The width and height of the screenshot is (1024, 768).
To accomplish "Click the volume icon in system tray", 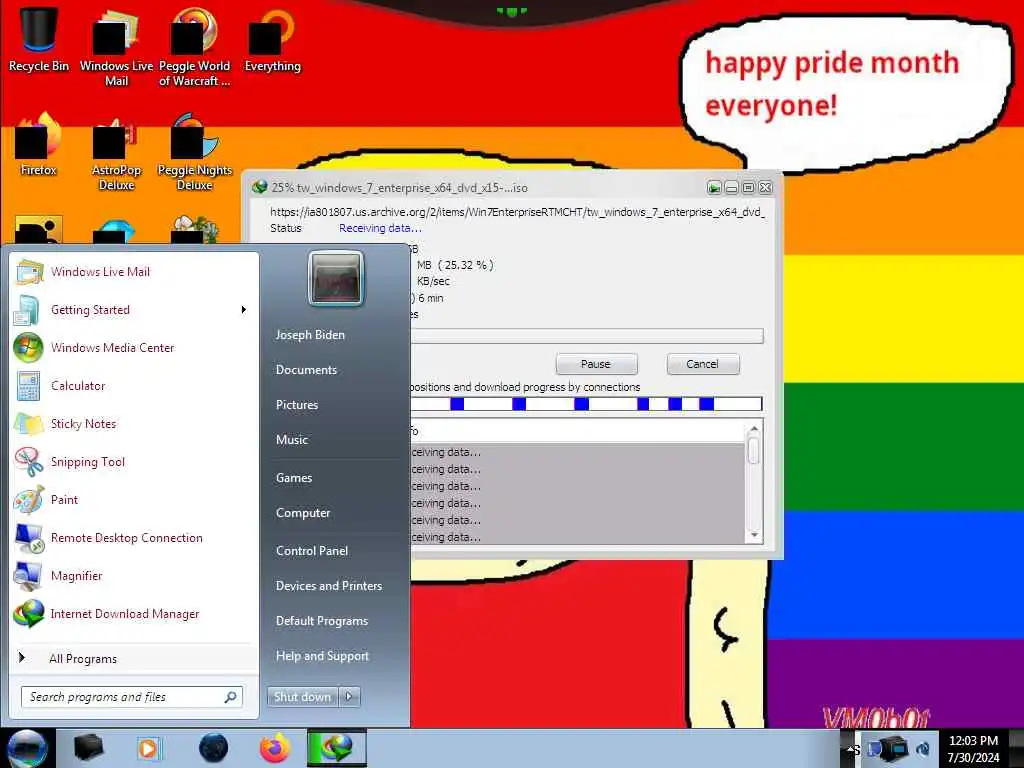I will point(923,748).
